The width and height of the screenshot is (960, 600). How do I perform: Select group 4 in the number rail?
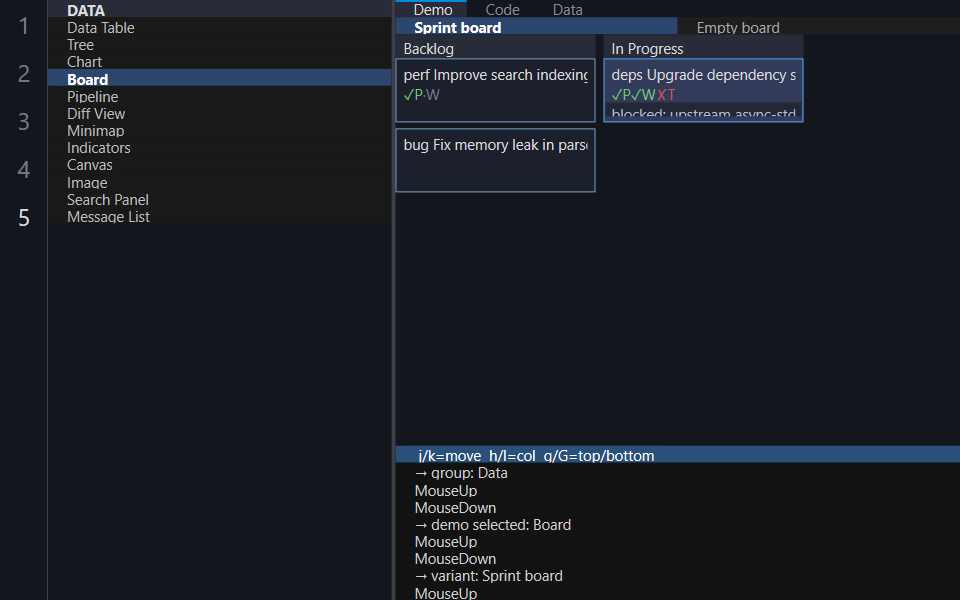coord(23,169)
